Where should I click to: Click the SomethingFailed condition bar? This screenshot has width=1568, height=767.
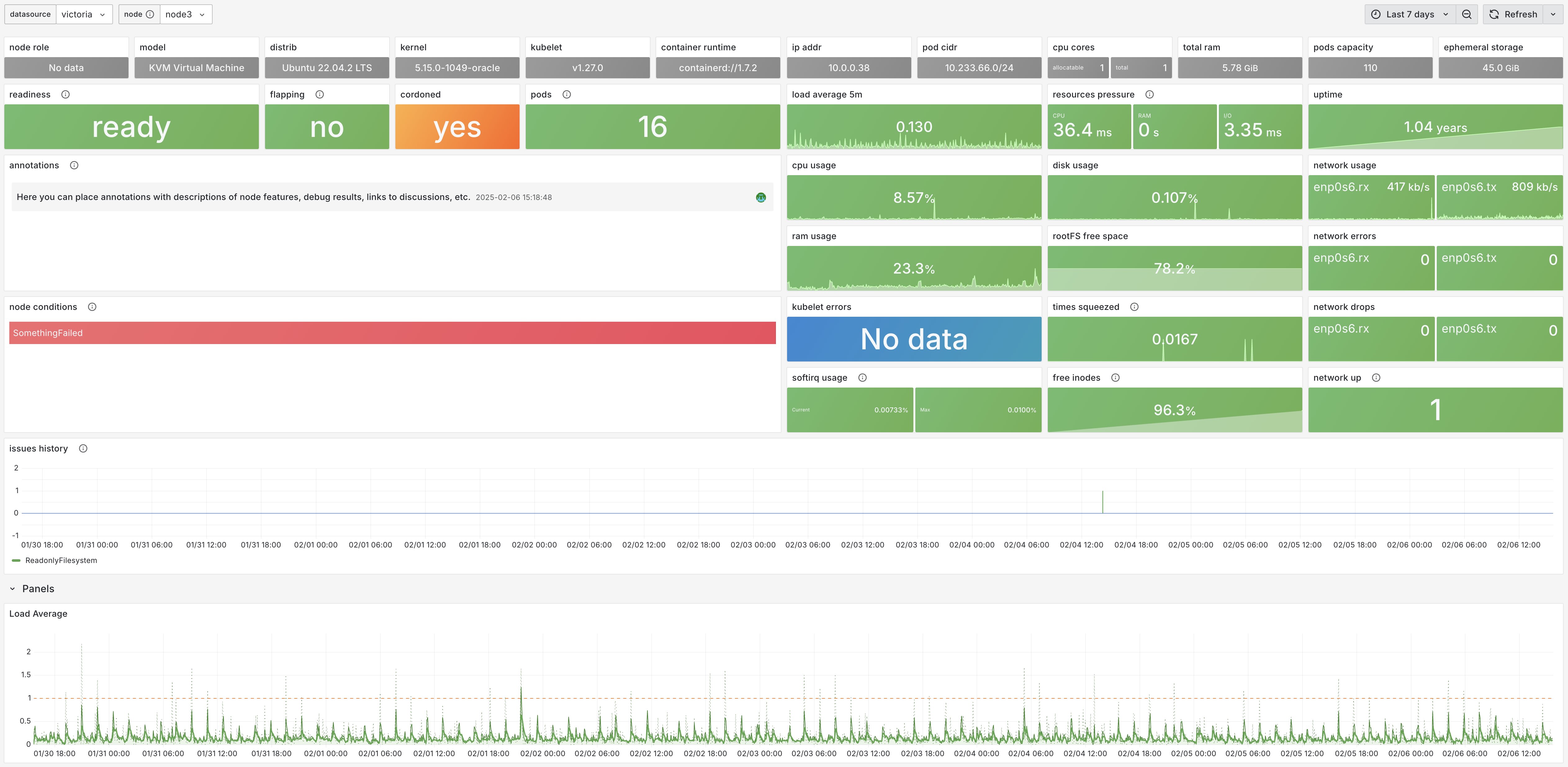point(392,333)
